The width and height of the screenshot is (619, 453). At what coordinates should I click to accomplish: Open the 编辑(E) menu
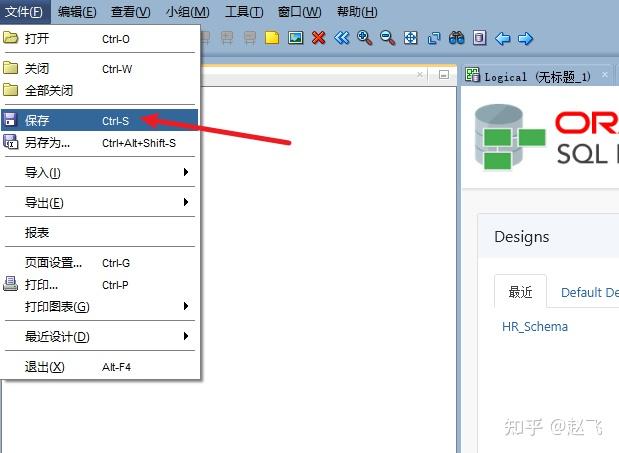pos(77,12)
